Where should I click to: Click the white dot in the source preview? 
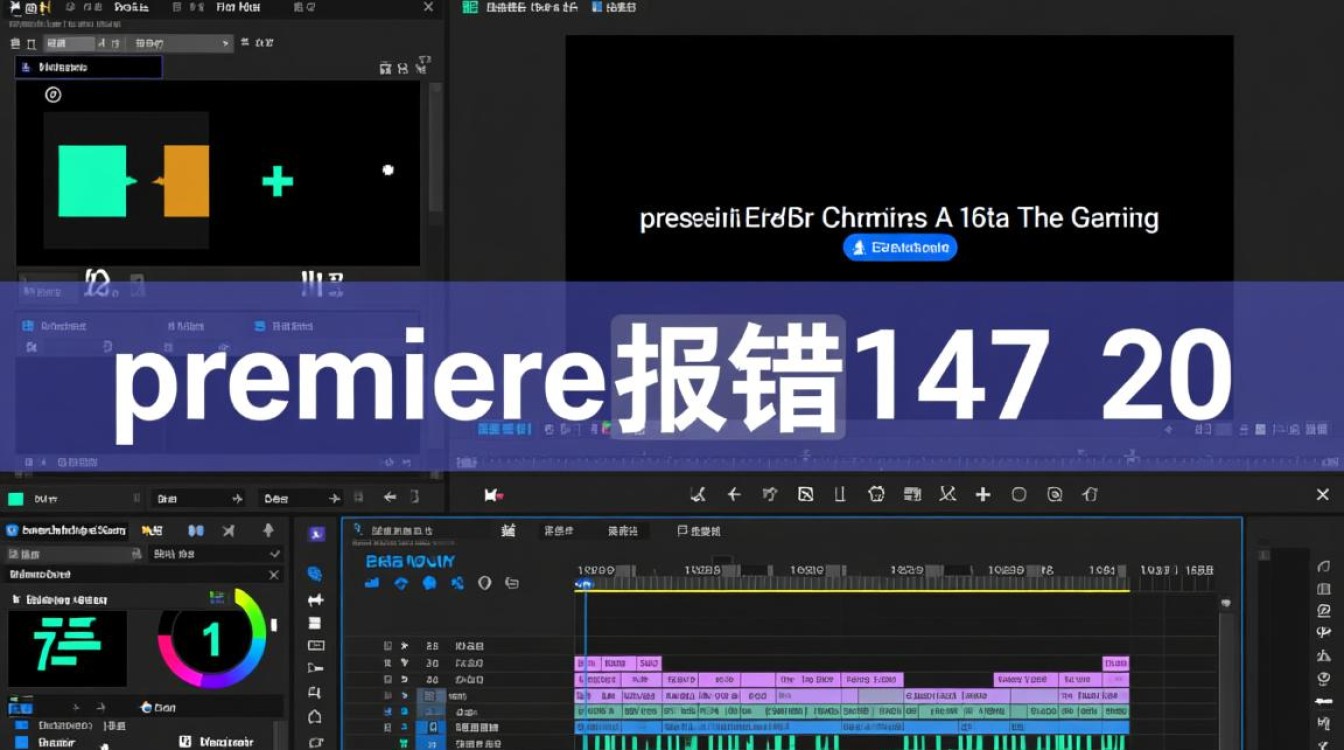pyautogui.click(x=388, y=170)
